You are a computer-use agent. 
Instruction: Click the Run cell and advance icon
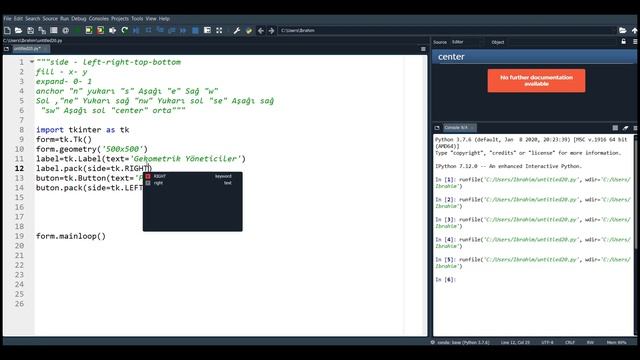pyautogui.click(x=100, y=31)
